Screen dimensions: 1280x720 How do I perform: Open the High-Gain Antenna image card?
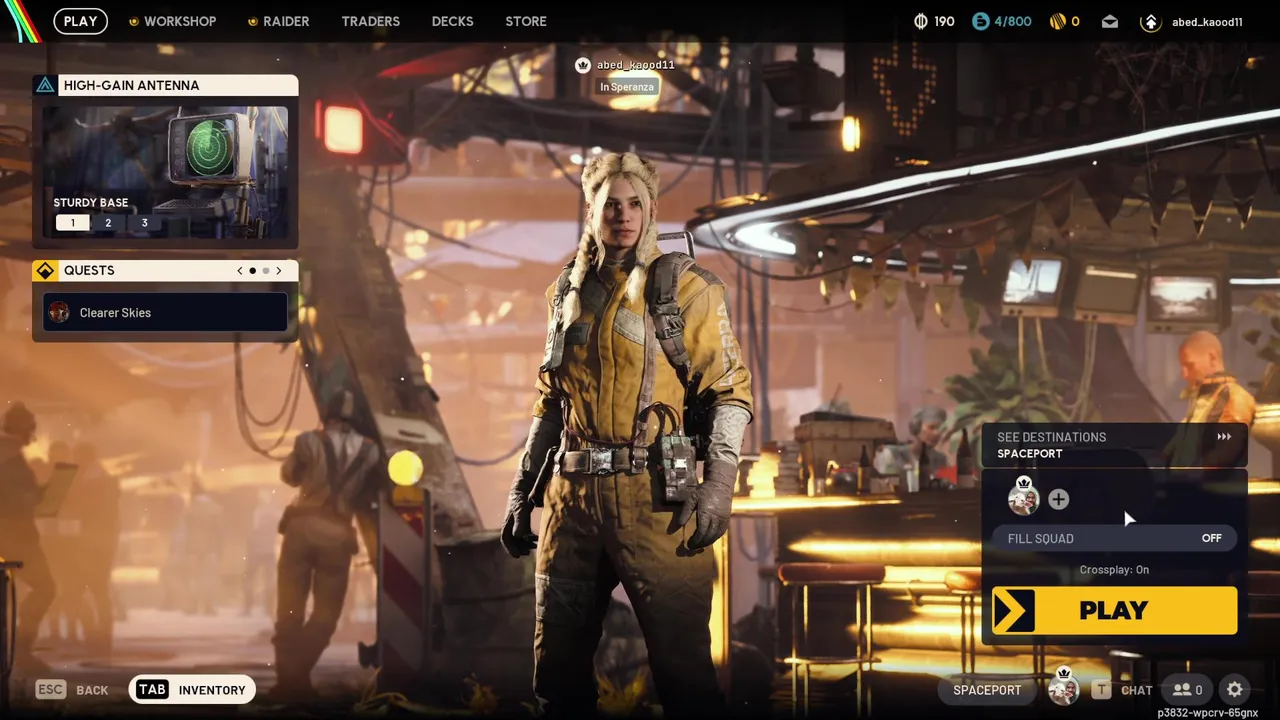165,173
